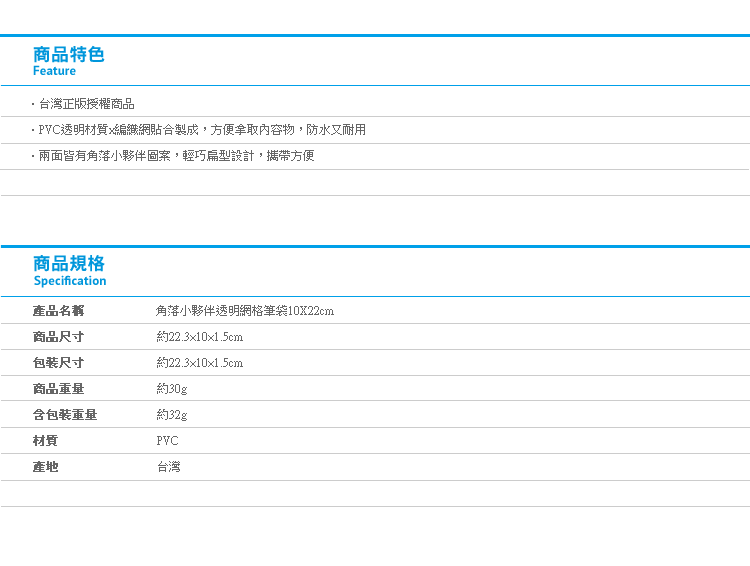Click the 商品尺寸 label
750x566 pixels.
58,337
